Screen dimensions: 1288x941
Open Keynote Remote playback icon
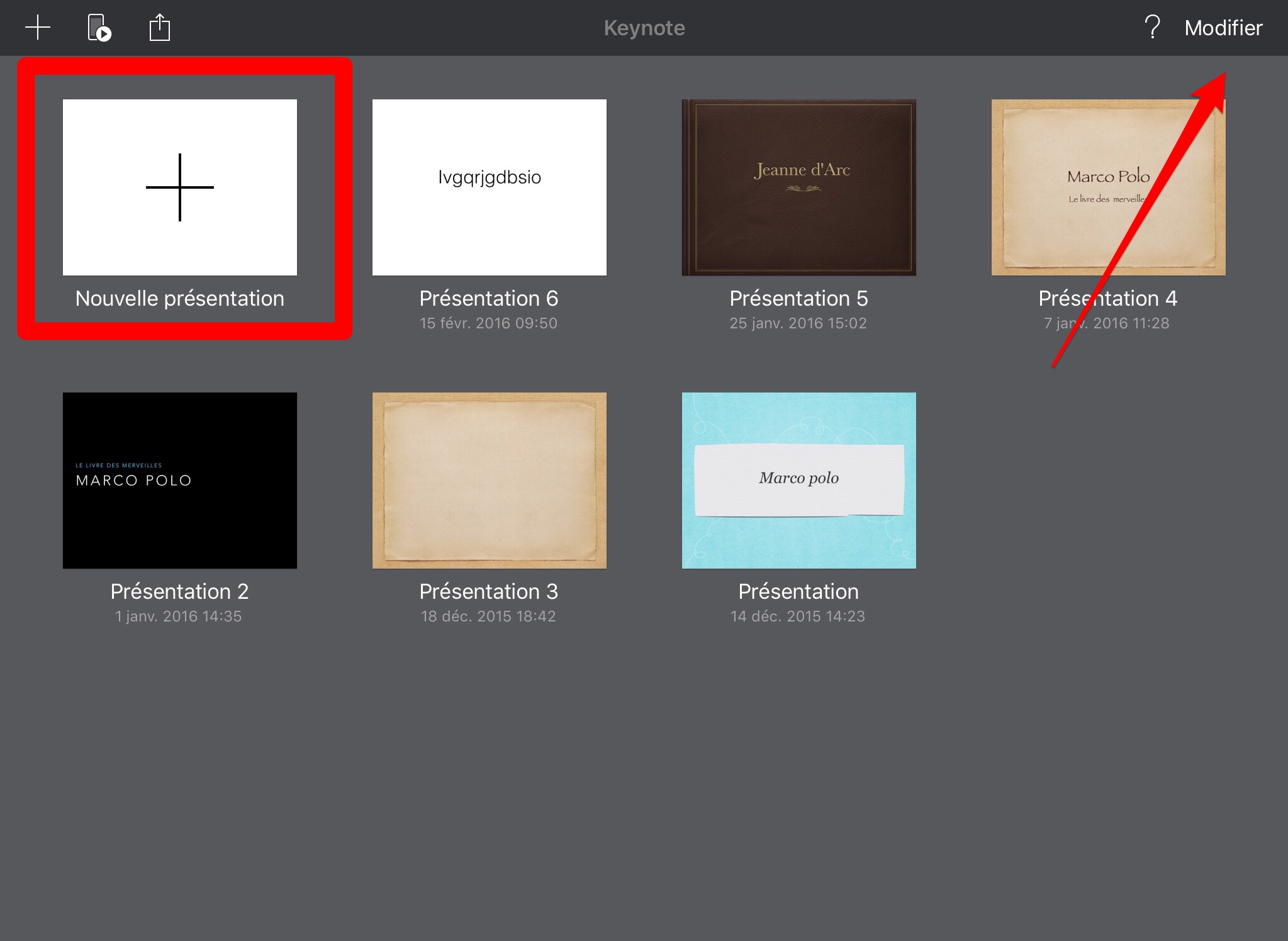pos(99,28)
